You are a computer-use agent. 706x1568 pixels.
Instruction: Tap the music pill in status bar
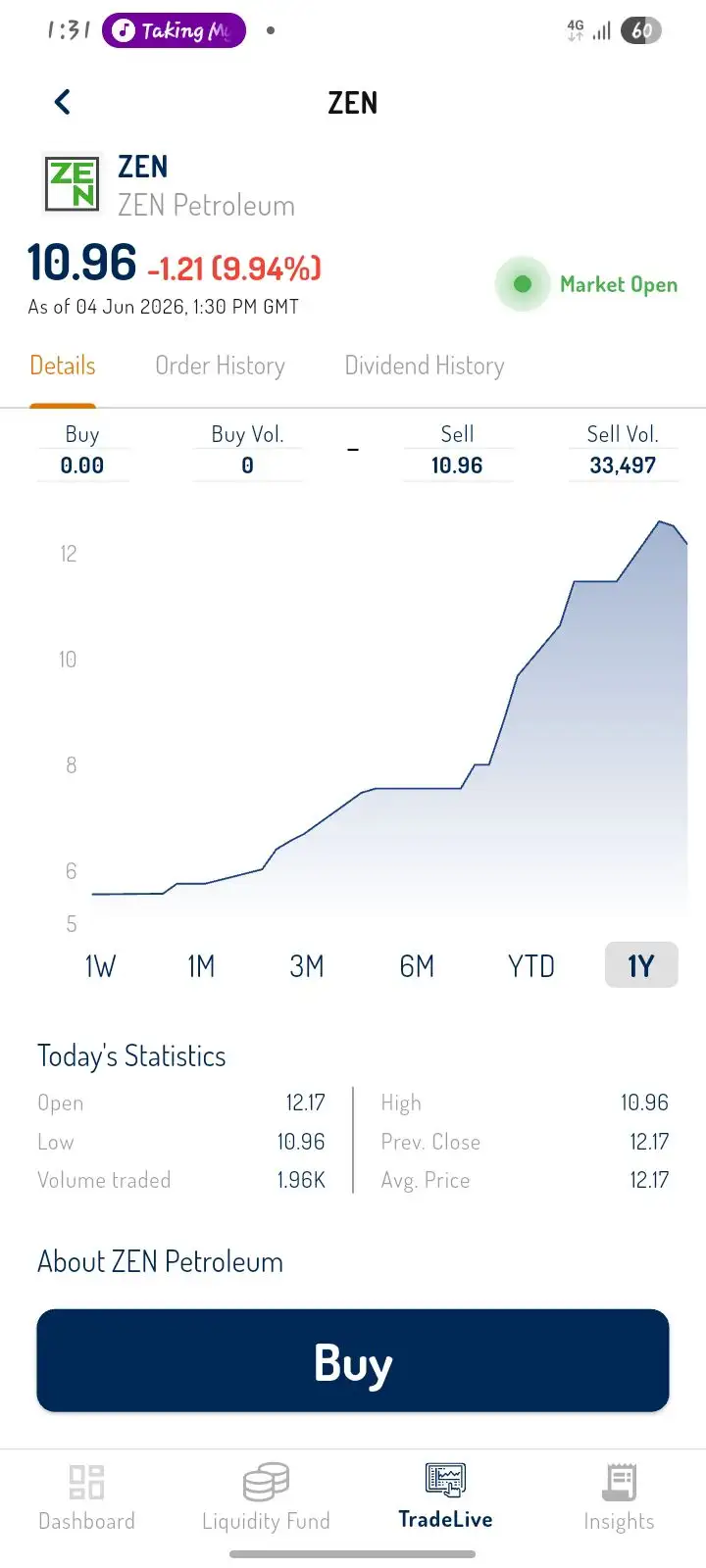(174, 30)
